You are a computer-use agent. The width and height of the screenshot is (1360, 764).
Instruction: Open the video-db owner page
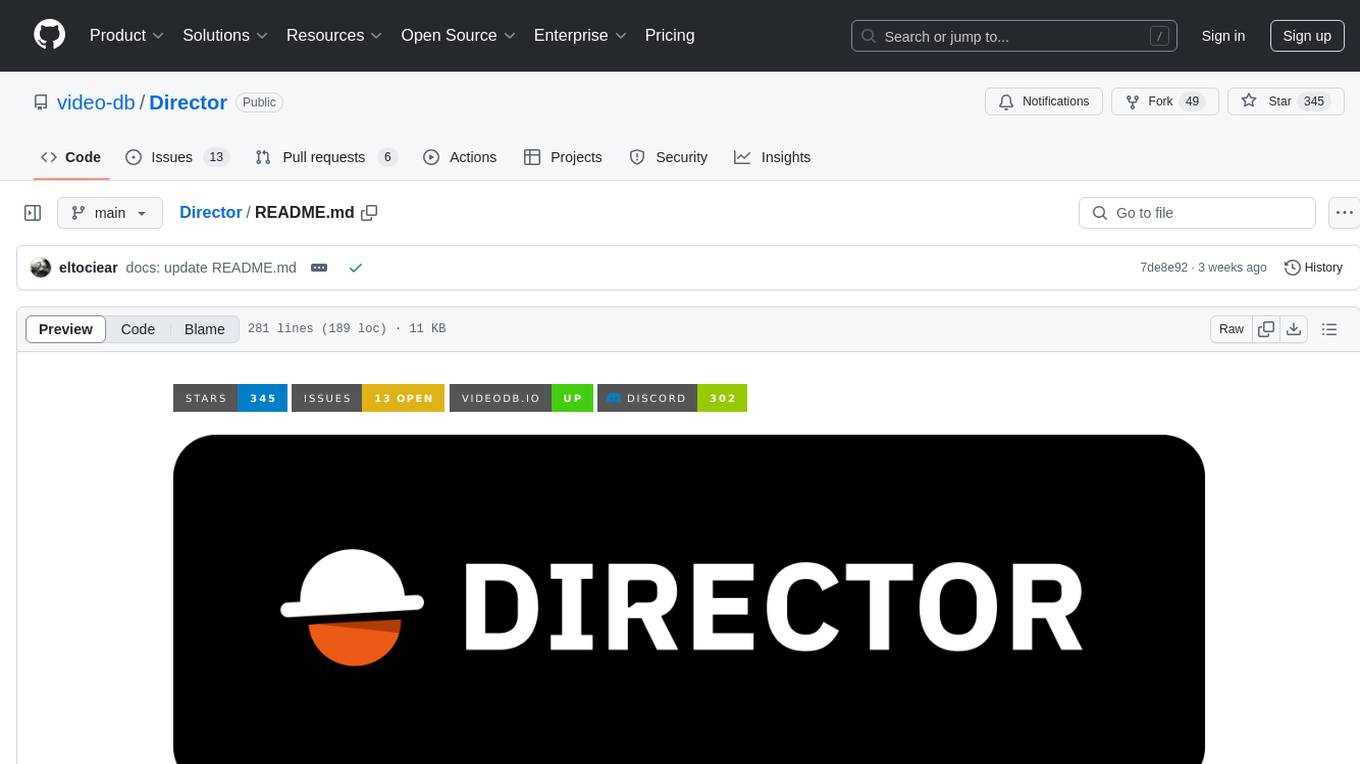coord(96,102)
